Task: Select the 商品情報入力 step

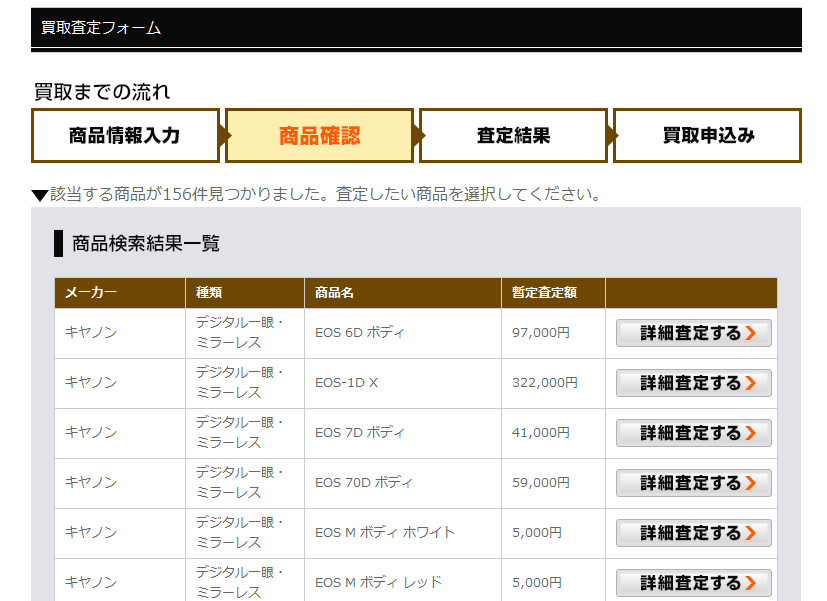Action: click(x=125, y=135)
